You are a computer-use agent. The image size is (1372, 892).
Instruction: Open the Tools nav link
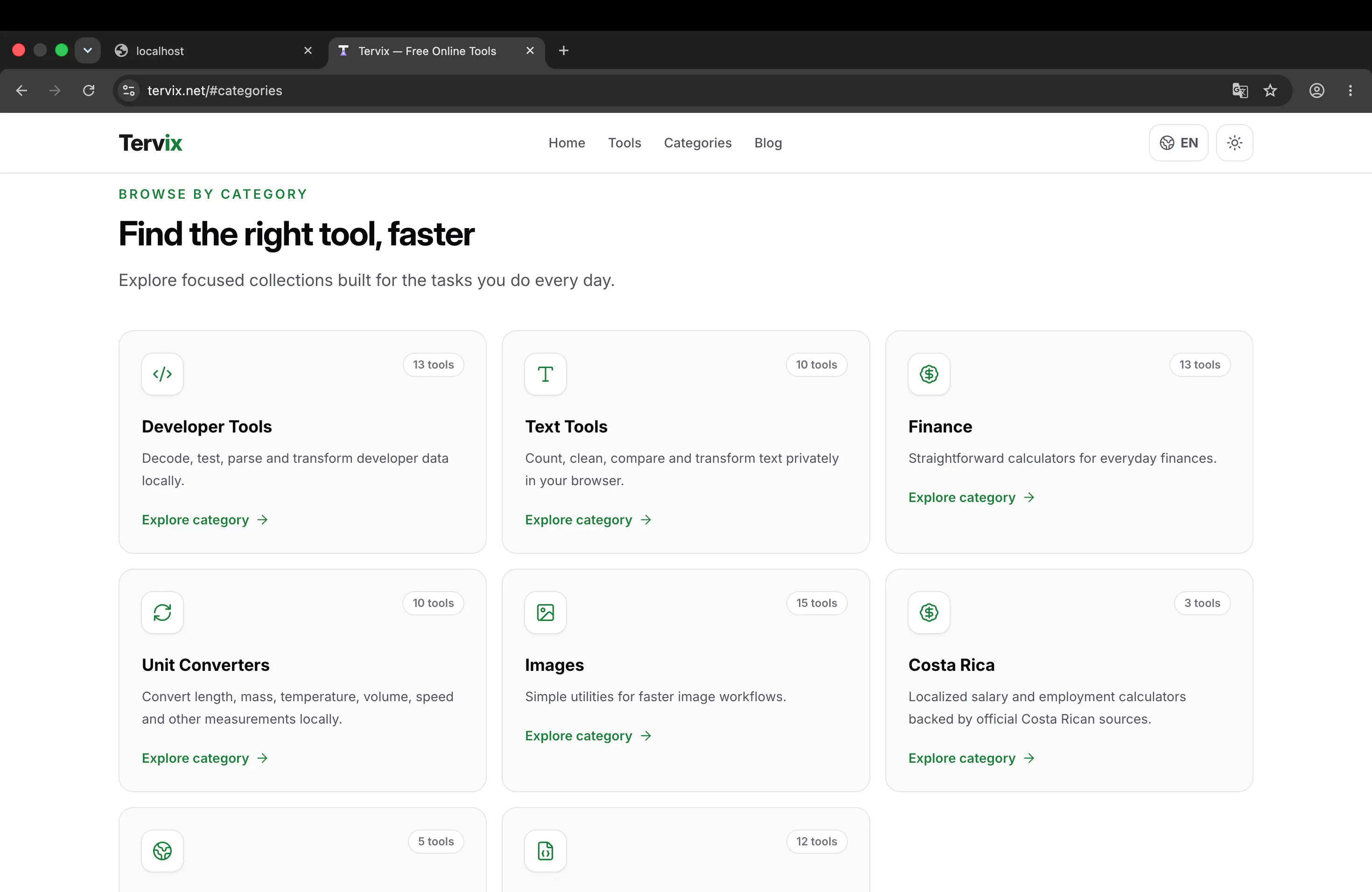[624, 143]
